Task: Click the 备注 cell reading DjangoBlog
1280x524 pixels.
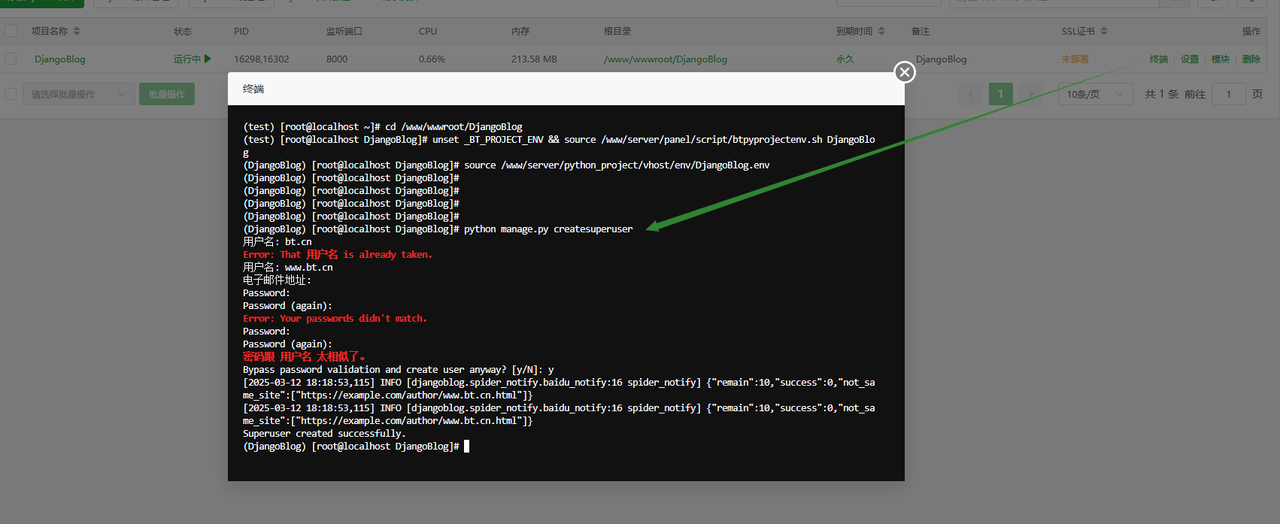Action: [x=941, y=59]
